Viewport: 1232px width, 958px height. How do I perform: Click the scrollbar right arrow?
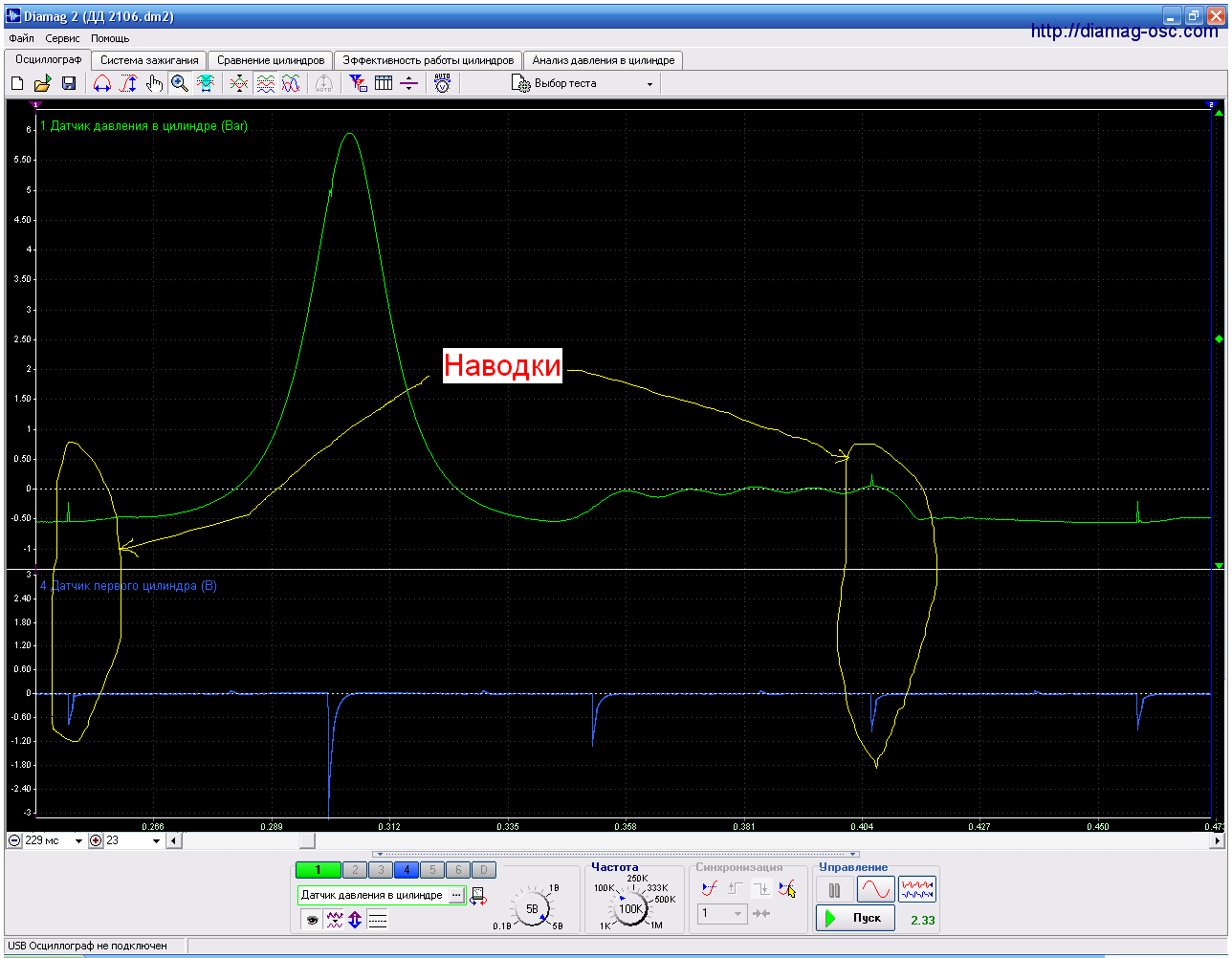click(x=1218, y=841)
